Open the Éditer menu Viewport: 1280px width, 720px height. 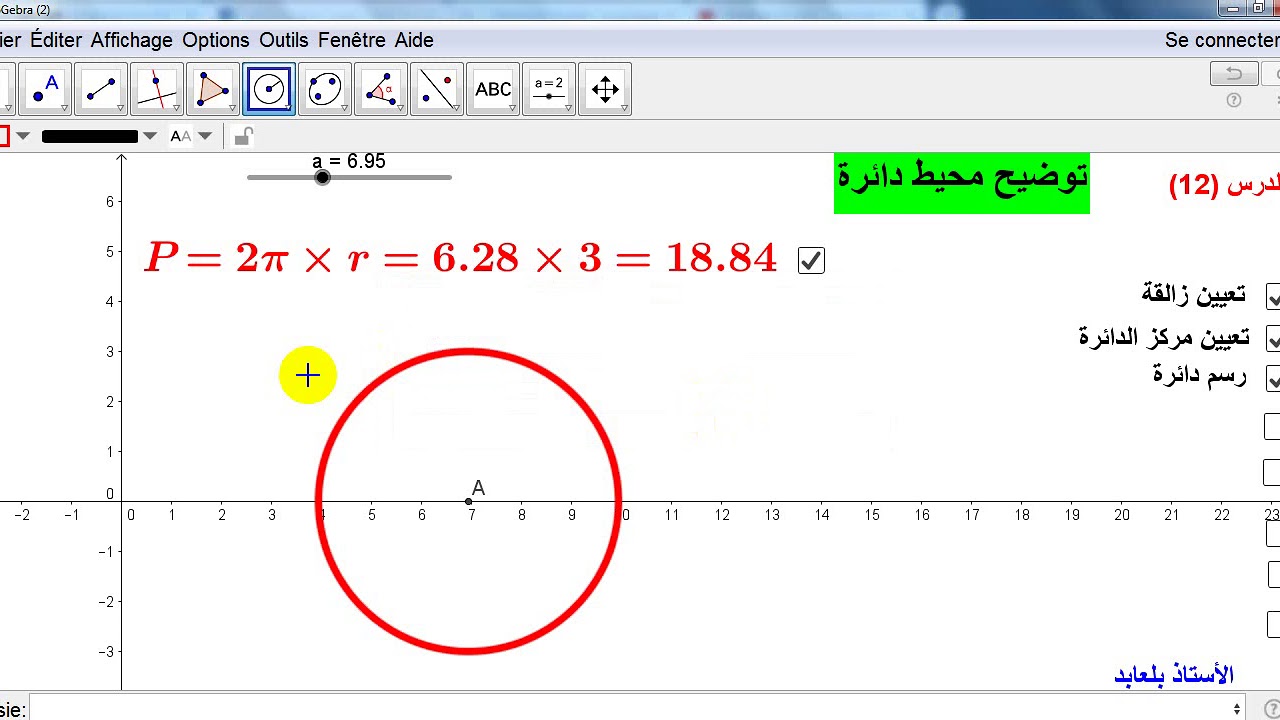56,40
